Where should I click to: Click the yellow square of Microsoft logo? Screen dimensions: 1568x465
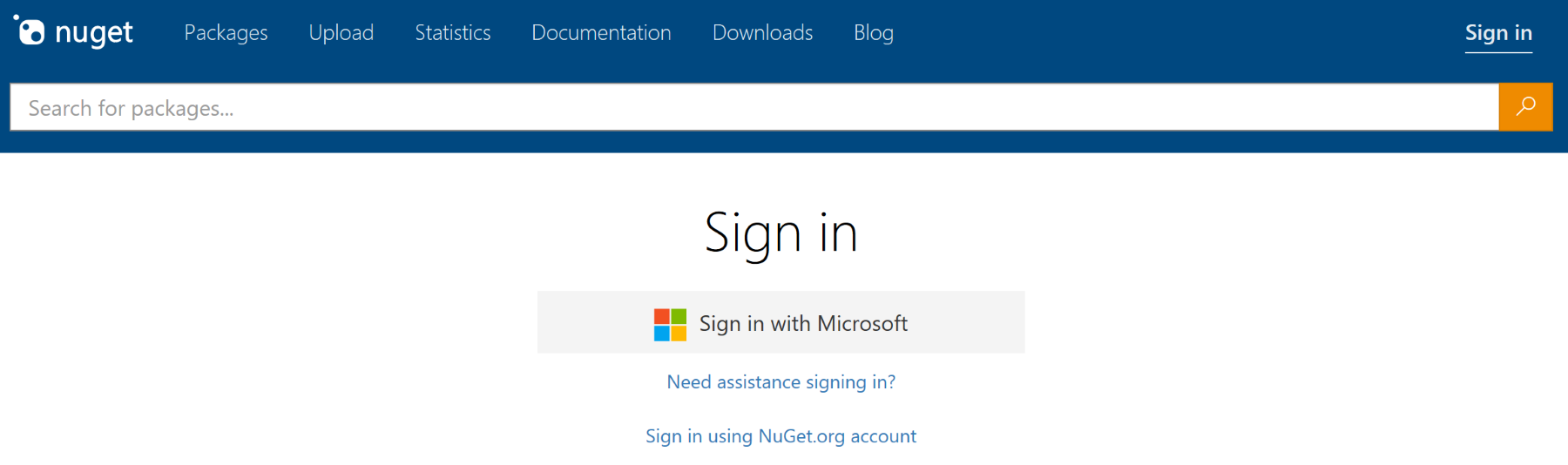tap(679, 334)
